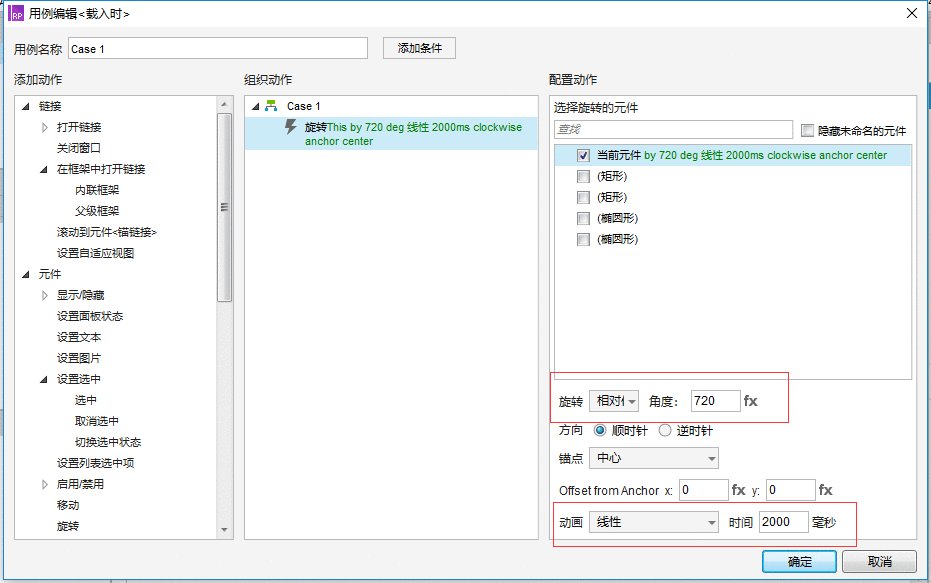Select the 内联框架 action
Screen dimensions: 931x583
(x=97, y=190)
